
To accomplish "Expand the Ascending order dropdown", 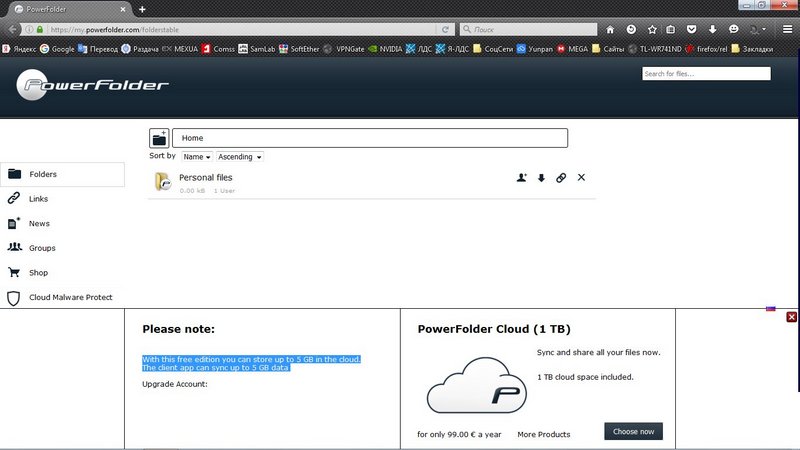I will [x=239, y=157].
